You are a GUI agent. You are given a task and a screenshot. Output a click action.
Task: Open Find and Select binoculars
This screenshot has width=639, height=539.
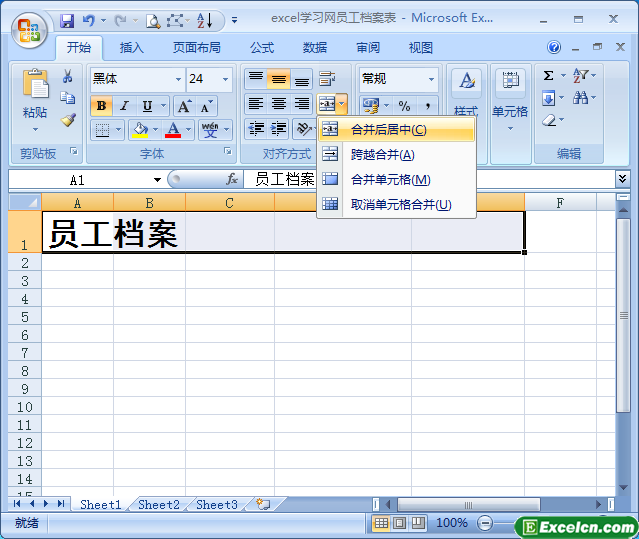pyautogui.click(x=580, y=98)
